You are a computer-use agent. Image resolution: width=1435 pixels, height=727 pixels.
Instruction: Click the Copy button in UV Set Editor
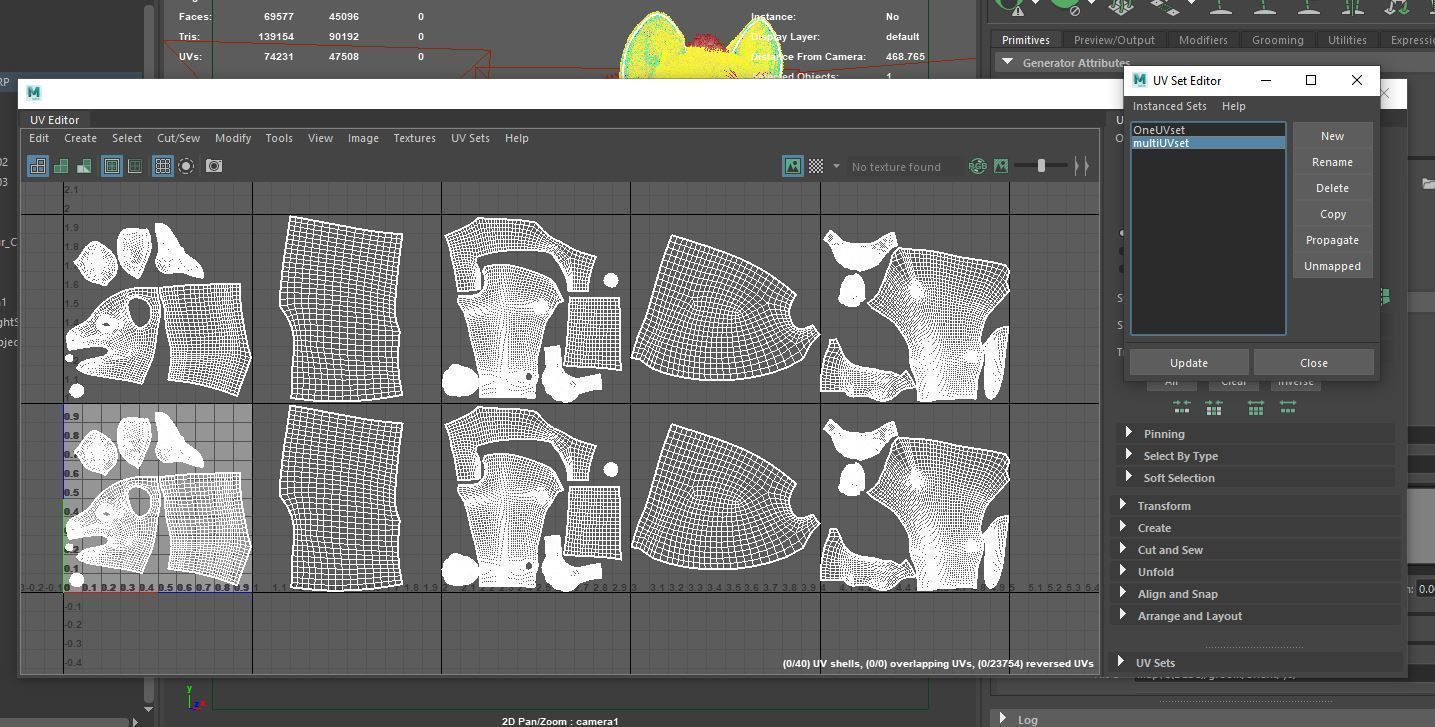tap(1332, 214)
